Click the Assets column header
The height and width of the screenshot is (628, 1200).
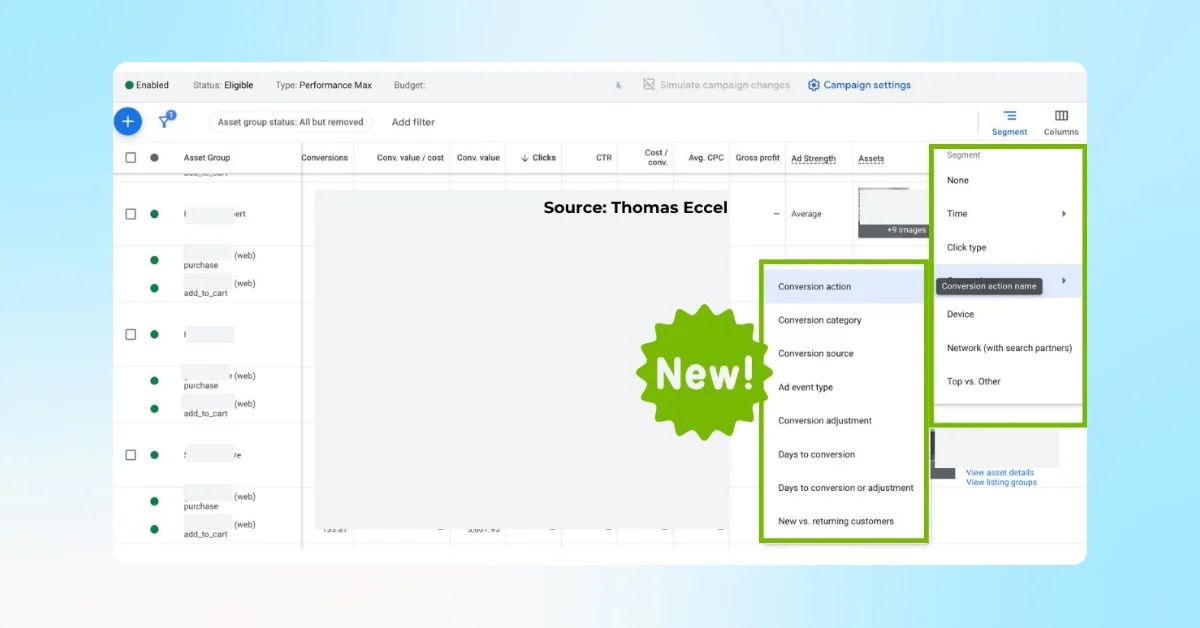tap(871, 158)
